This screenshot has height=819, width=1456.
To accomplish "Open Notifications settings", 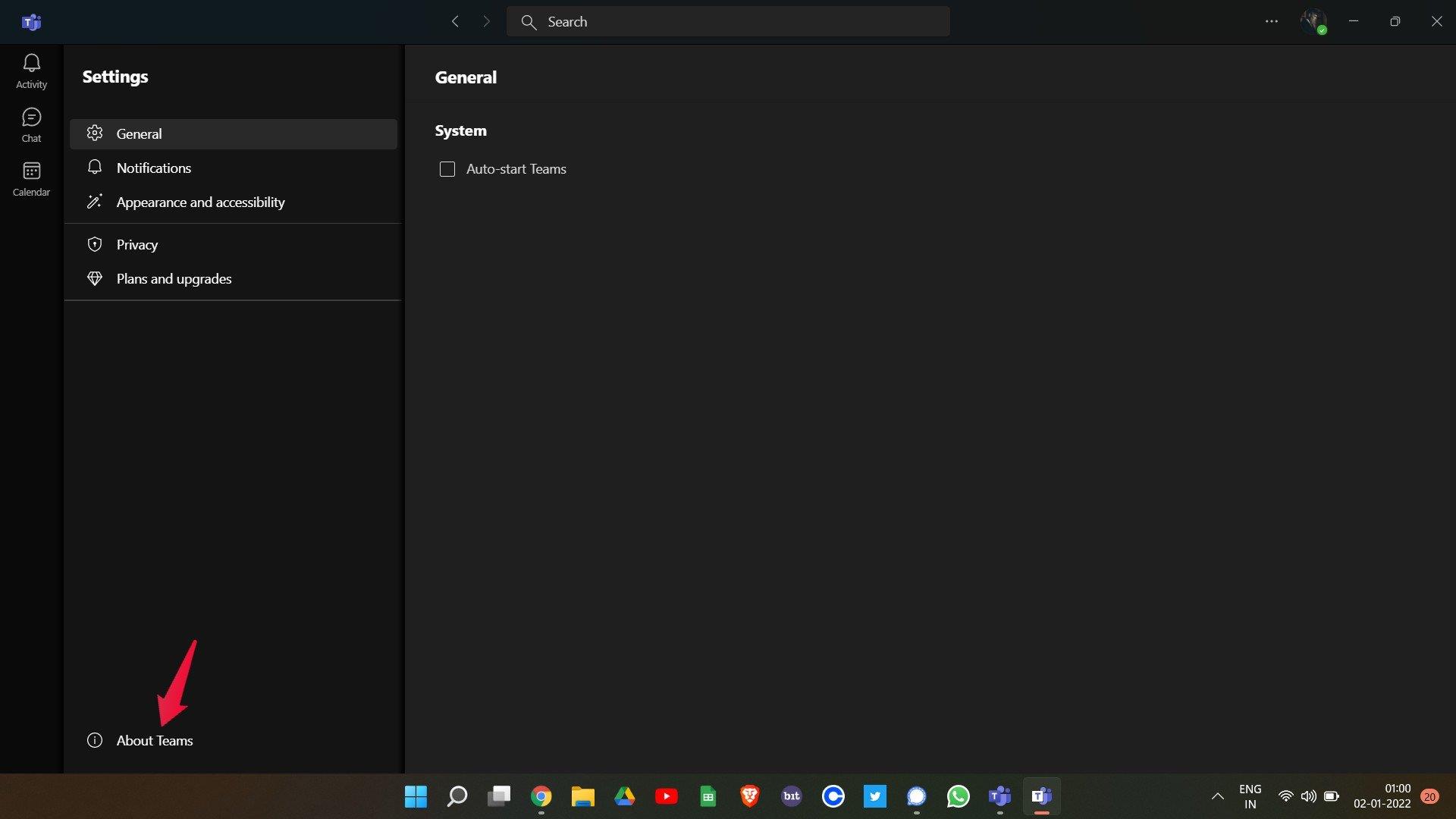I will pyautogui.click(x=154, y=168).
